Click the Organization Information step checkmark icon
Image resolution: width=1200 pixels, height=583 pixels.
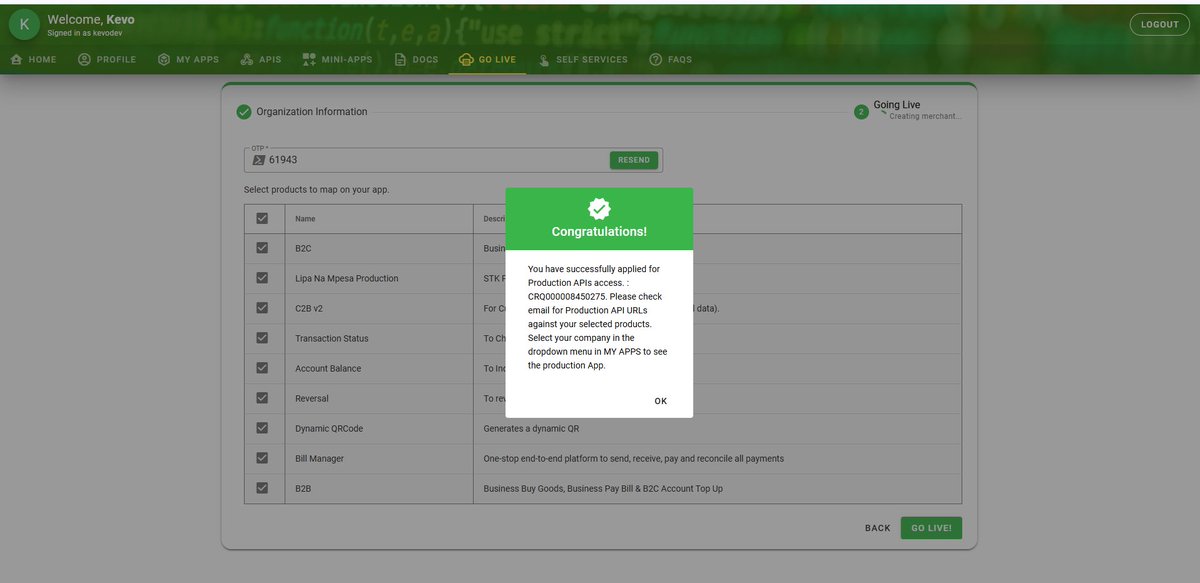click(244, 112)
